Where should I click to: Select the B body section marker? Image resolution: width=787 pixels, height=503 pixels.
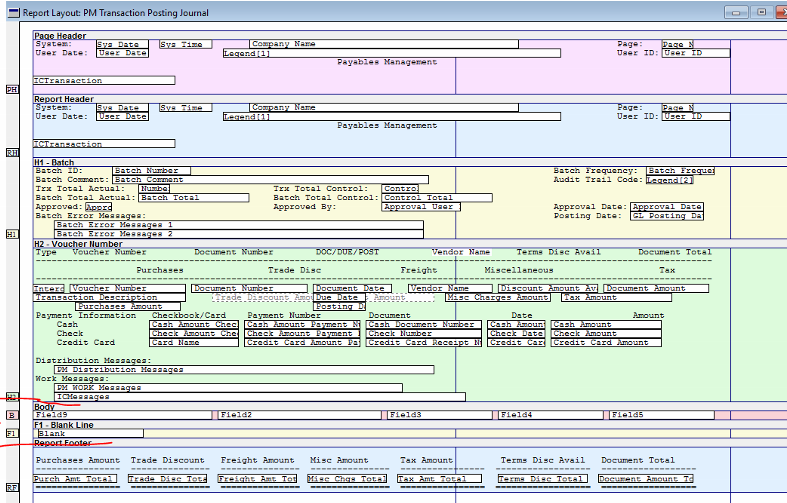12,415
